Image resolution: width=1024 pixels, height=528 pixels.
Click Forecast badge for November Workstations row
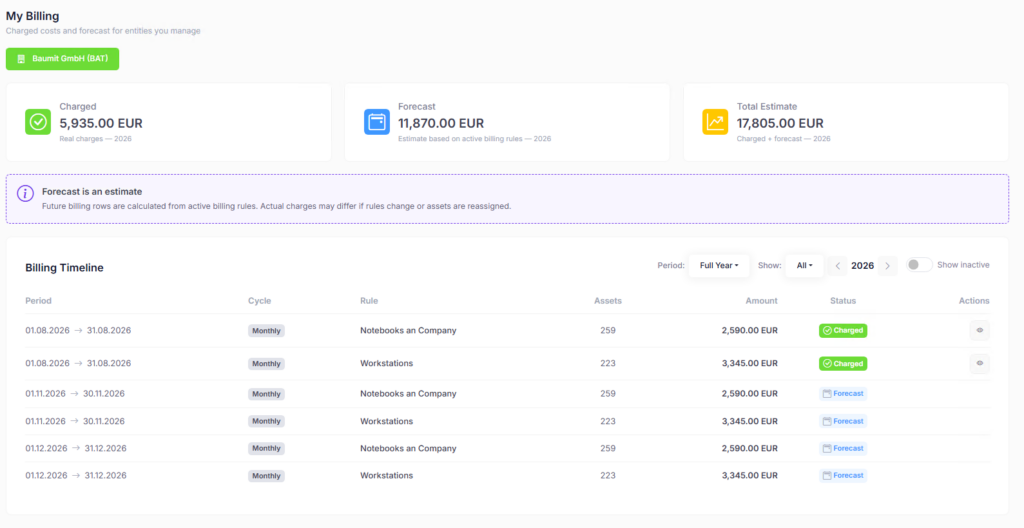843,421
